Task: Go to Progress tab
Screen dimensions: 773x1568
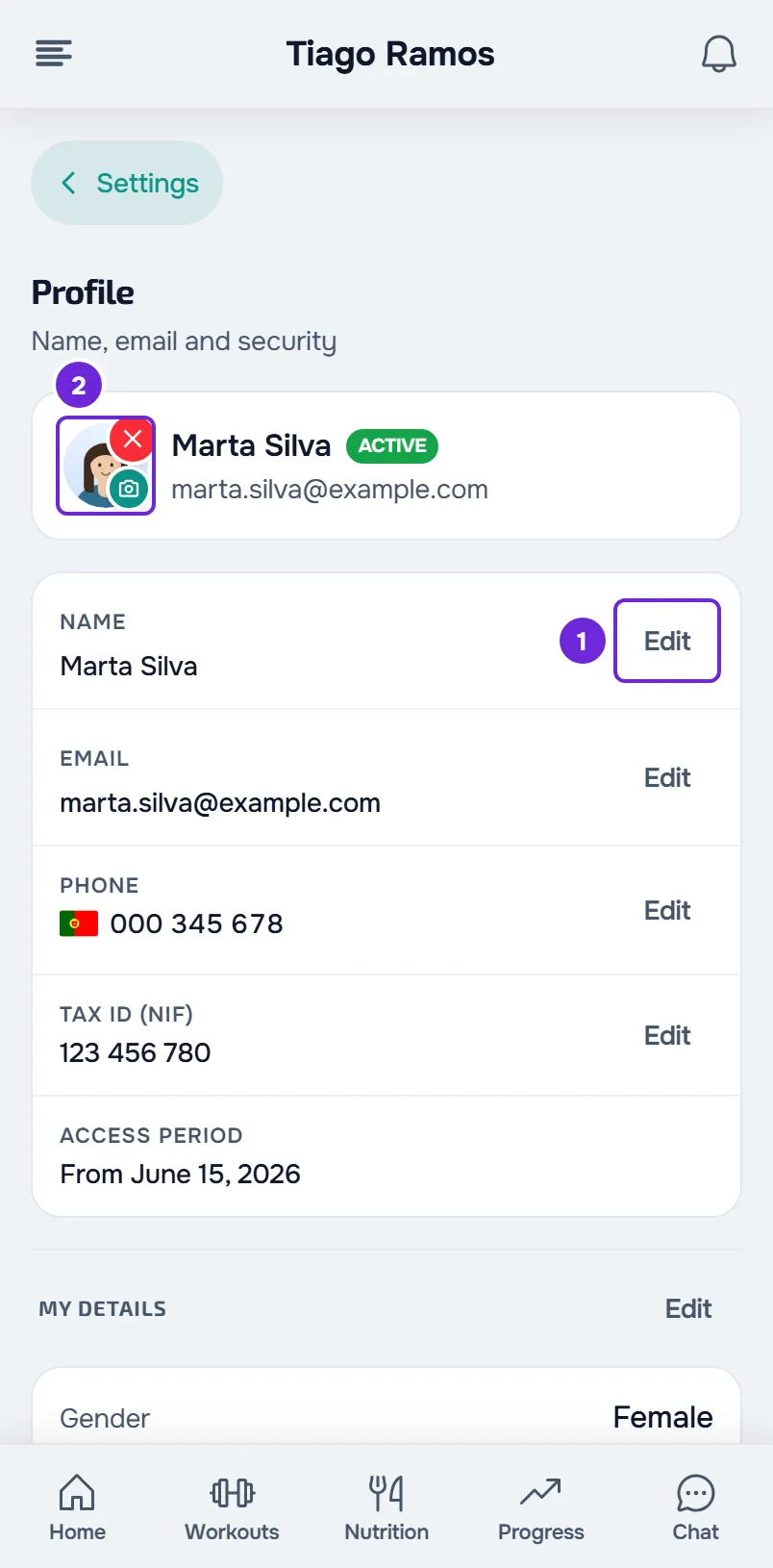Action: [x=541, y=1508]
